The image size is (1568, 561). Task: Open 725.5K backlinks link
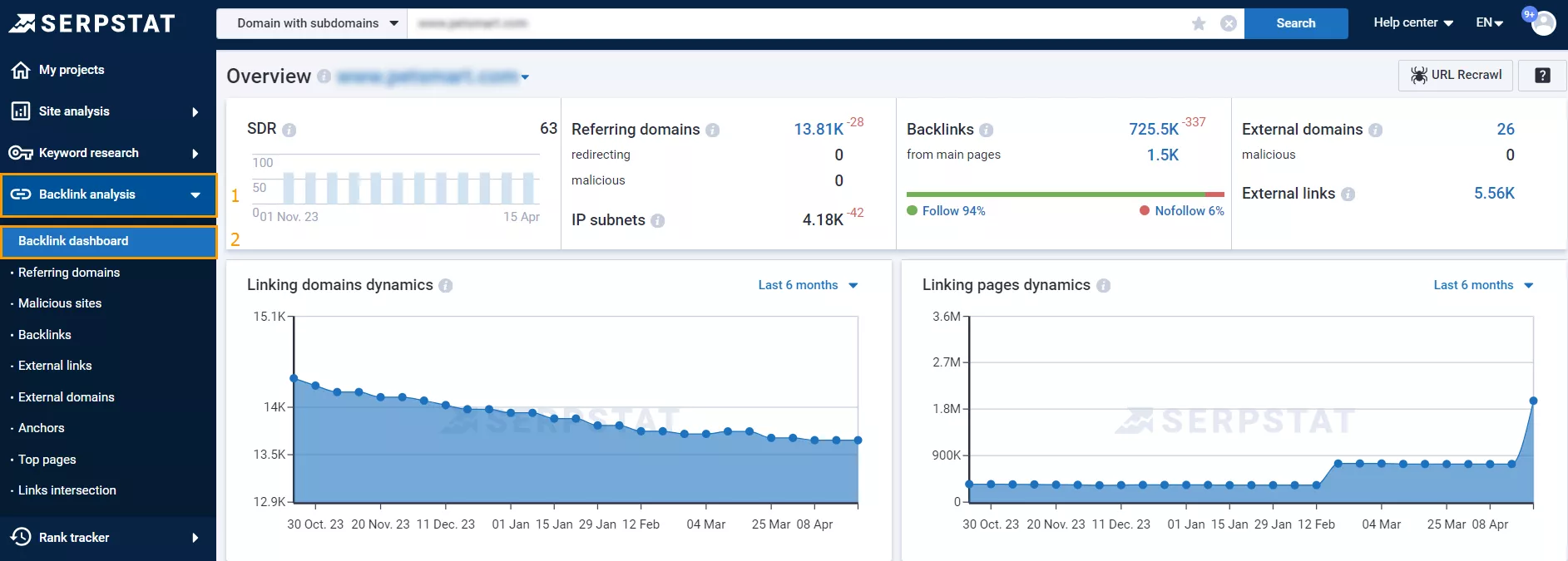point(1154,130)
